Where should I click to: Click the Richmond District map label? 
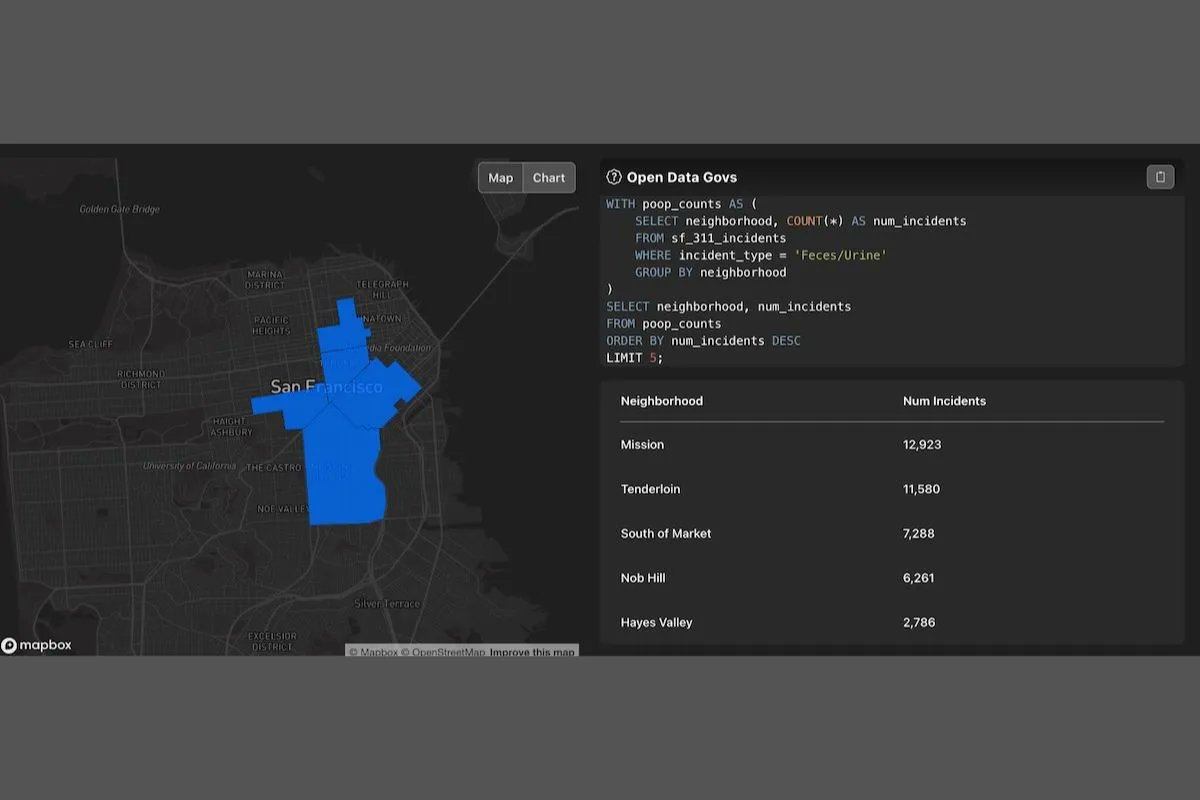141,379
